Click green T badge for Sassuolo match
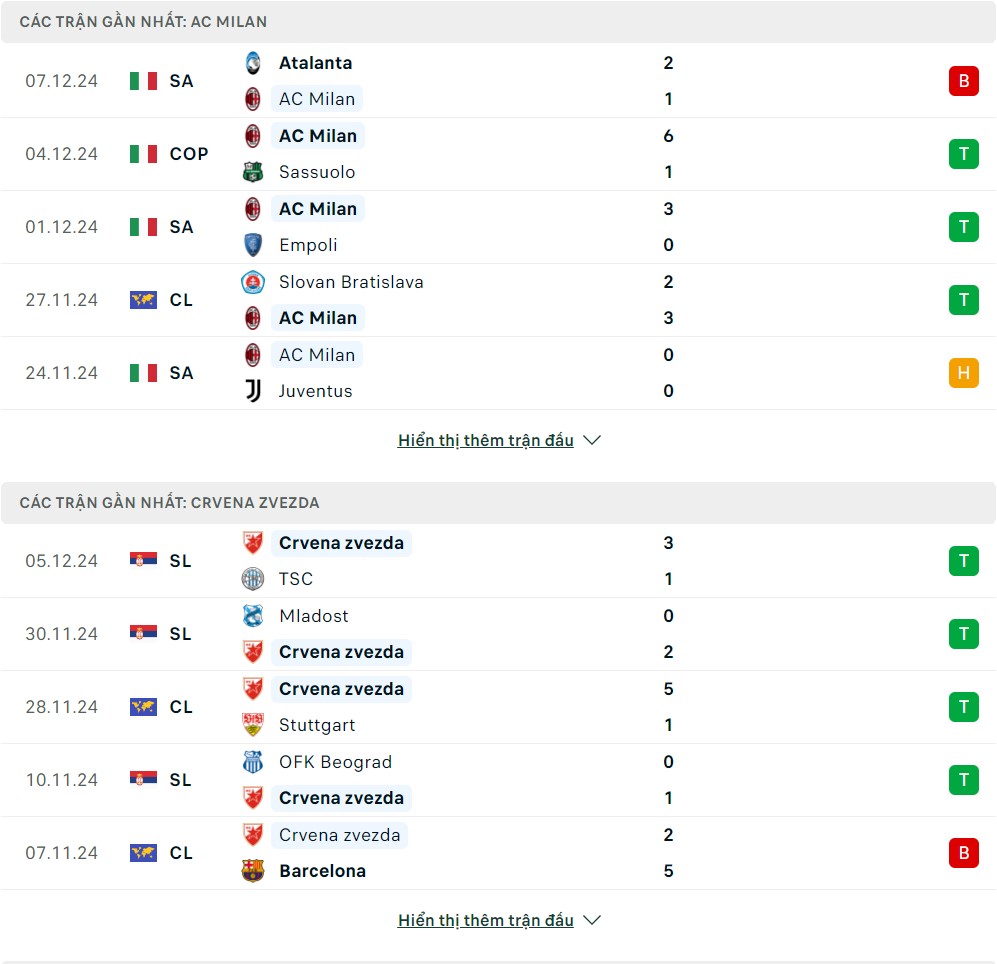The image size is (997, 964). [x=963, y=154]
